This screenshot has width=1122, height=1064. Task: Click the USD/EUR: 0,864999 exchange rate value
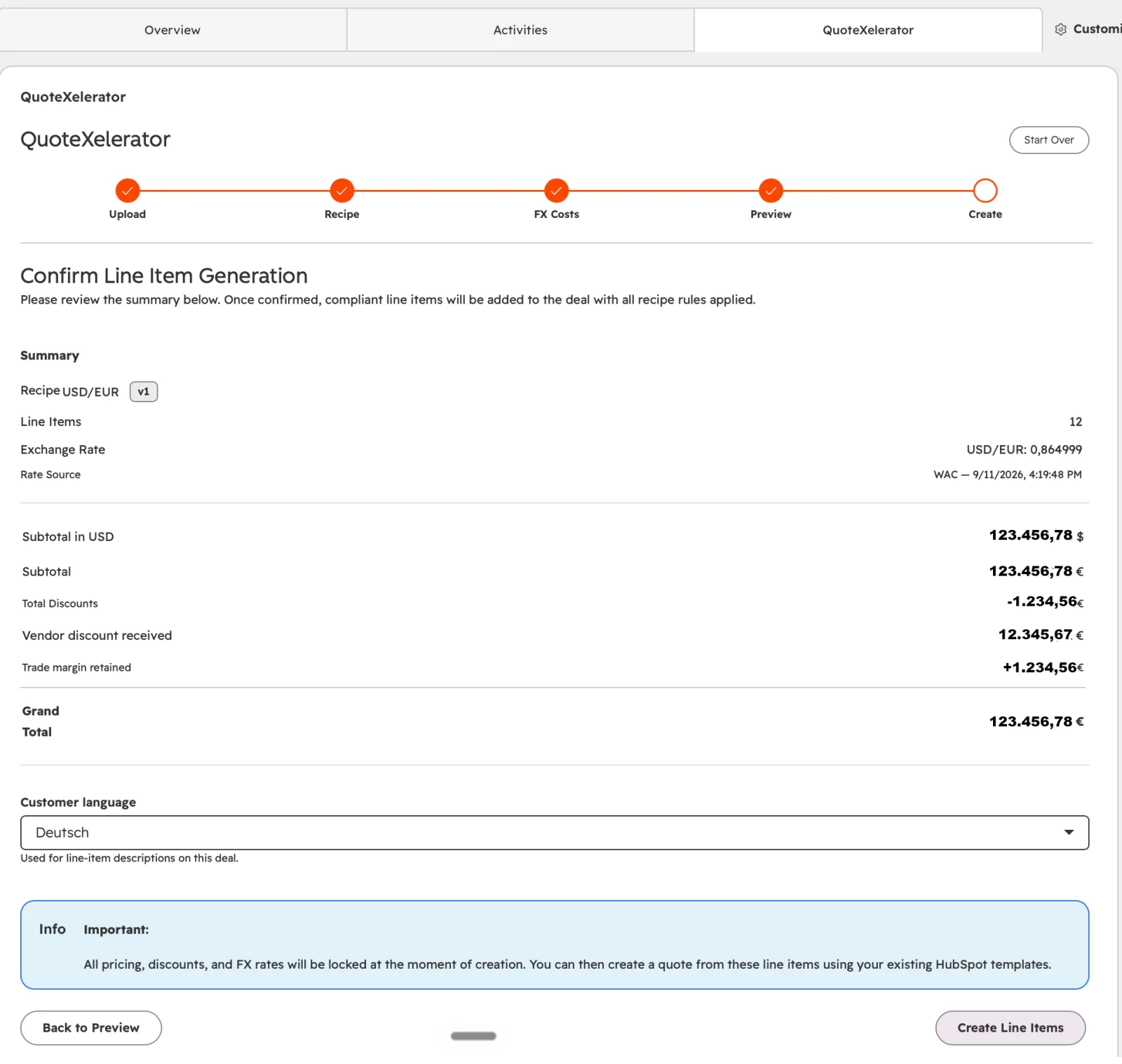pos(1024,449)
